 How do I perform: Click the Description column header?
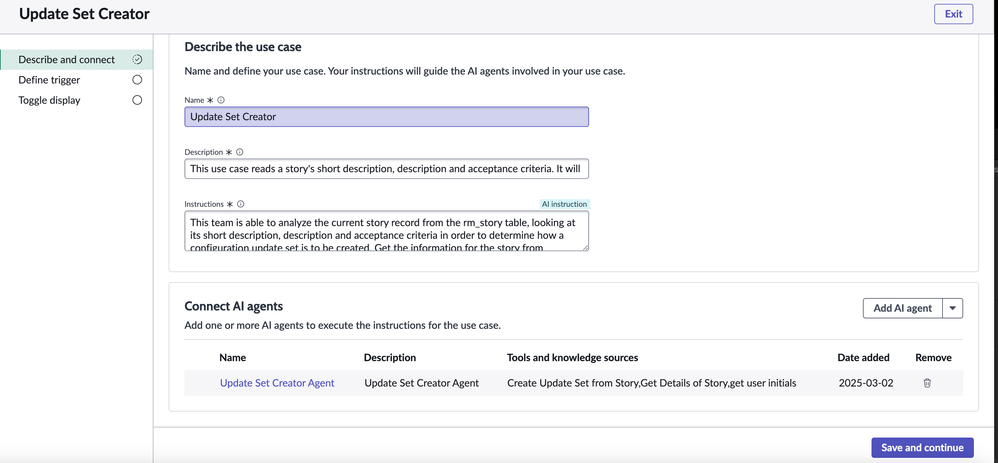[390, 358]
